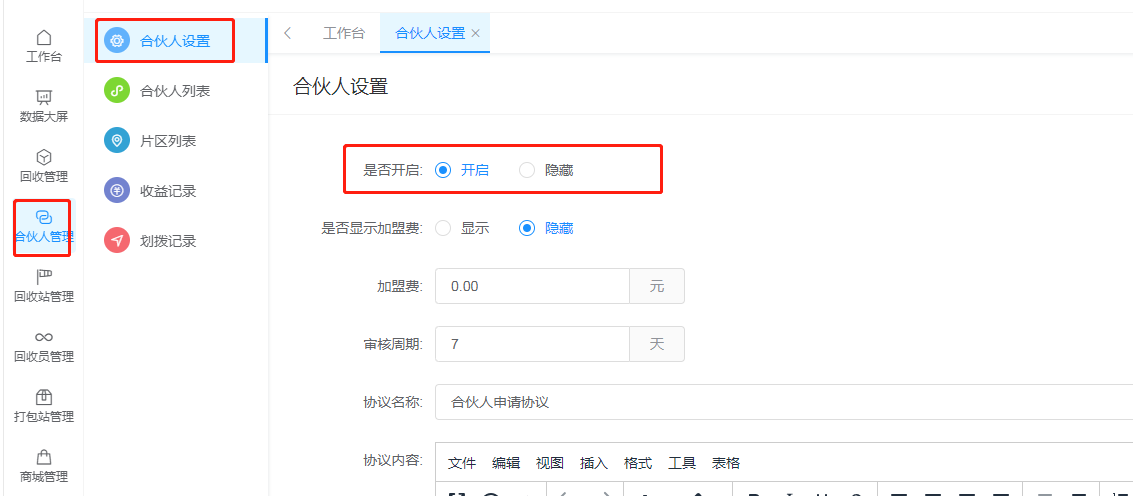Open the 文件 editor menu
1133x496 pixels.
(462, 463)
